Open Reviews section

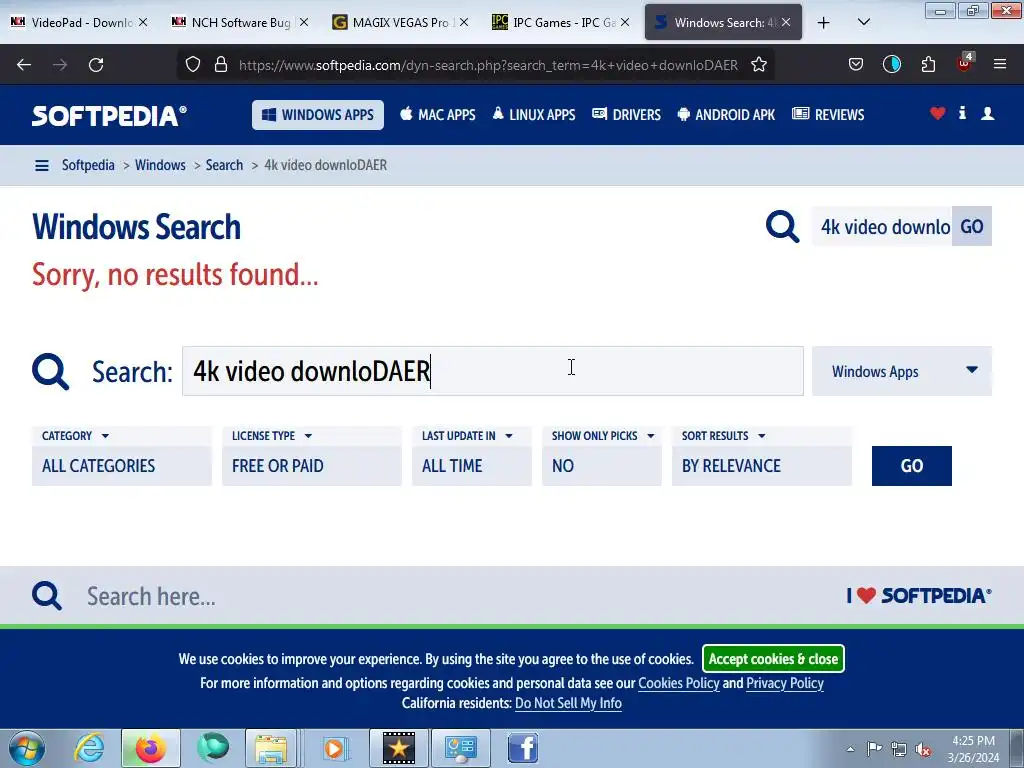[x=828, y=115]
